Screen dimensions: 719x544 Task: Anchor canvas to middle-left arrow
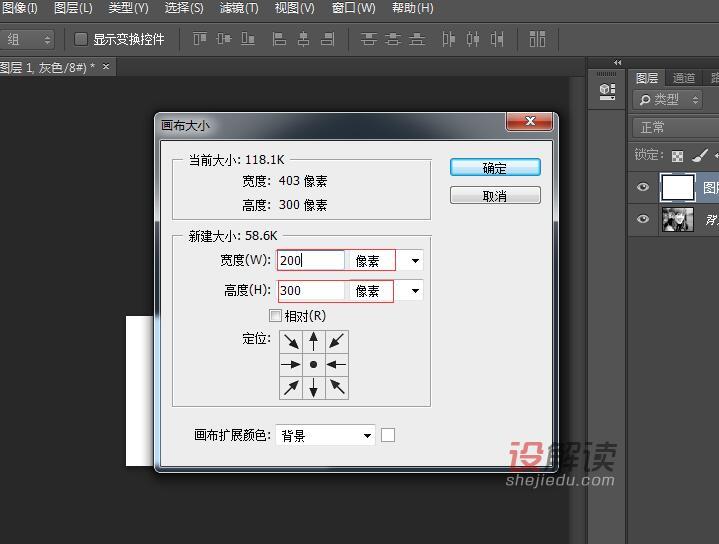(291, 365)
